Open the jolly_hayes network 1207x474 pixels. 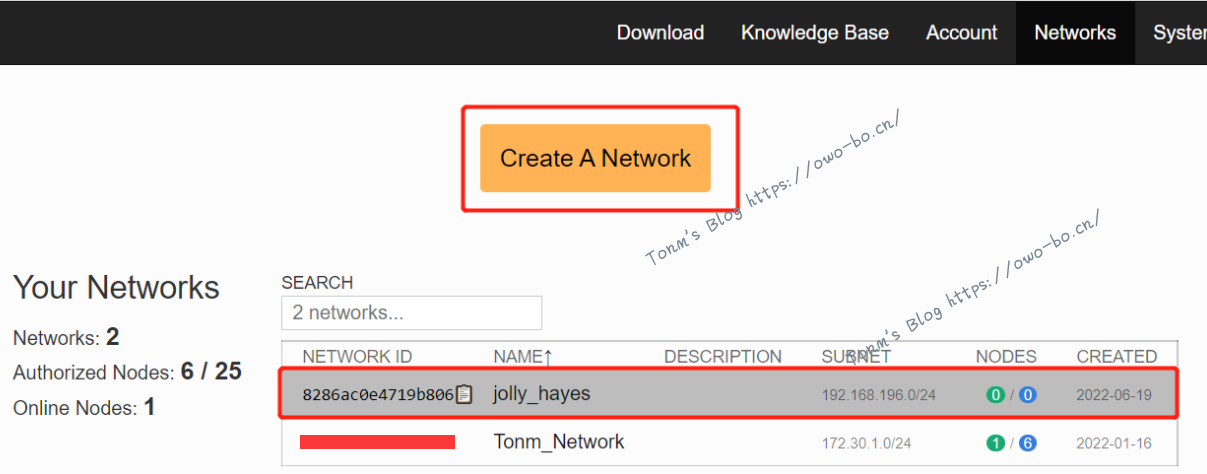(541, 394)
